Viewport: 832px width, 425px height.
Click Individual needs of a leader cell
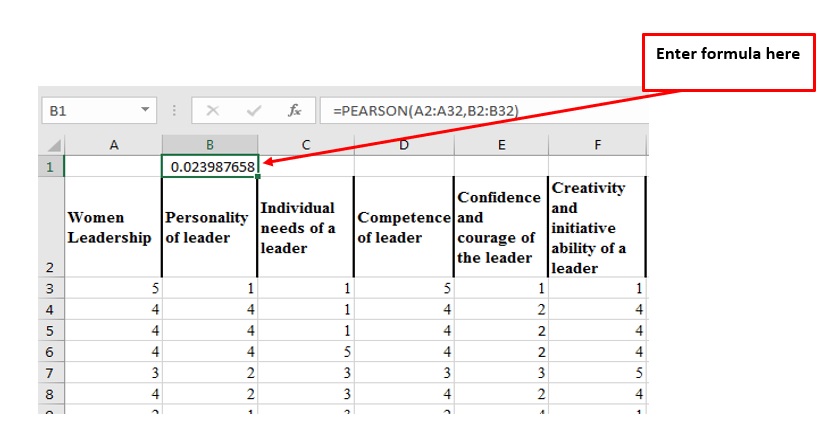(x=306, y=227)
